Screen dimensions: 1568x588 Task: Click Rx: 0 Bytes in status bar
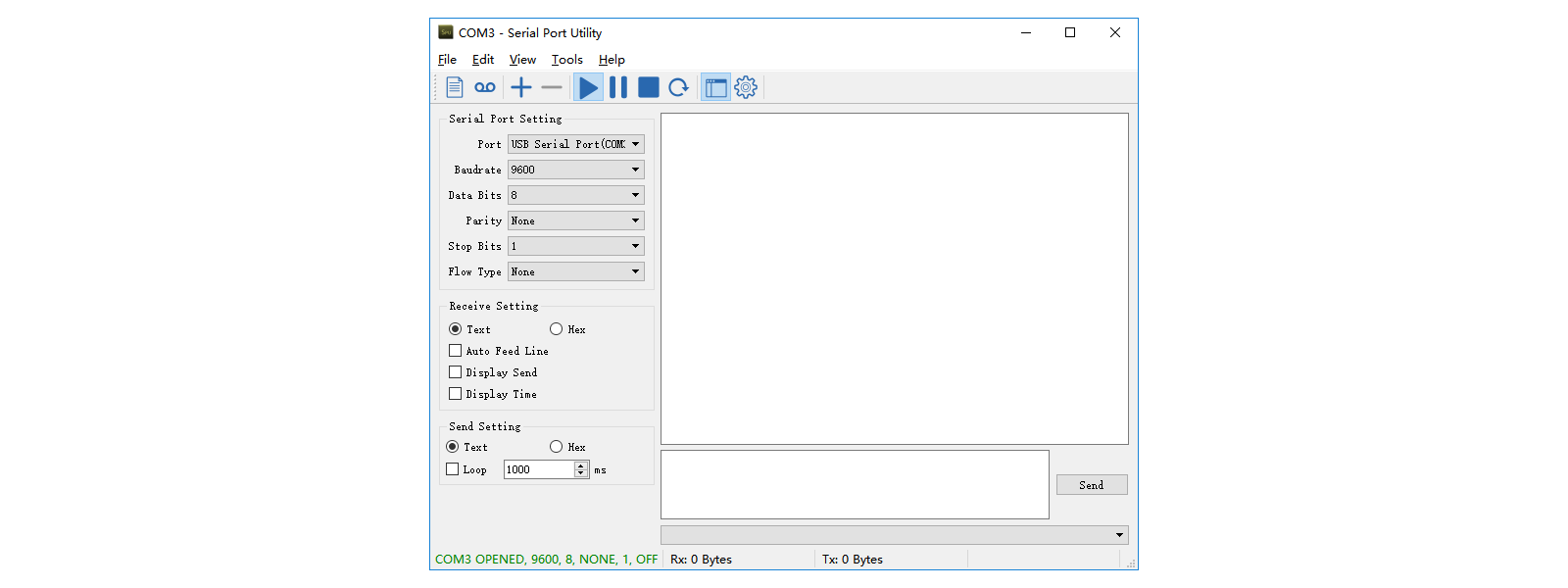[701, 560]
